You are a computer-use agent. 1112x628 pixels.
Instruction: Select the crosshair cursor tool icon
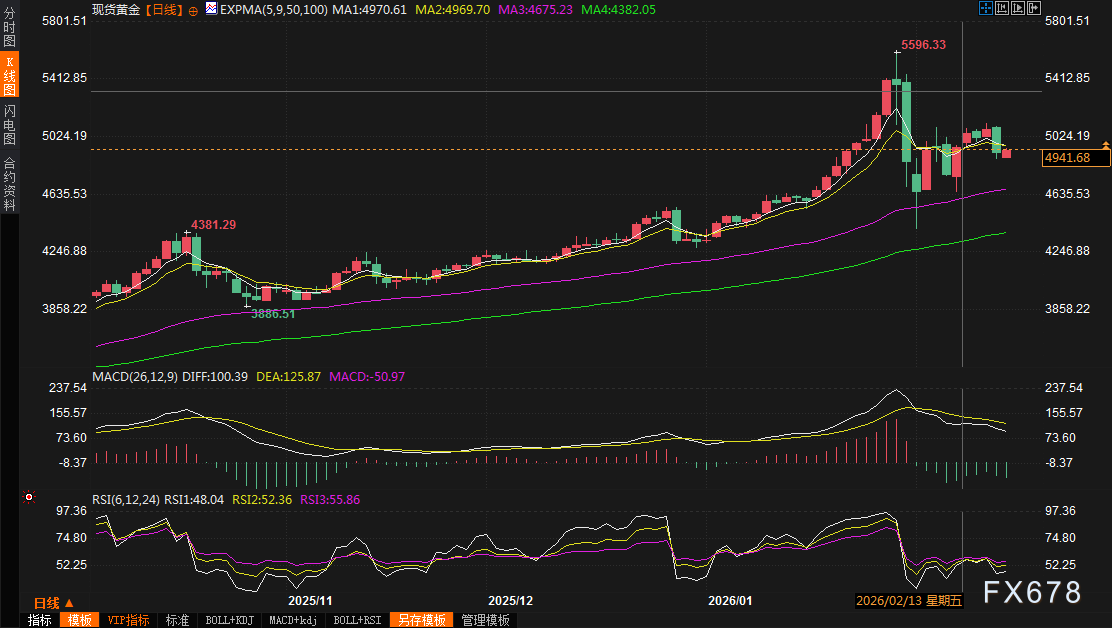[986, 8]
